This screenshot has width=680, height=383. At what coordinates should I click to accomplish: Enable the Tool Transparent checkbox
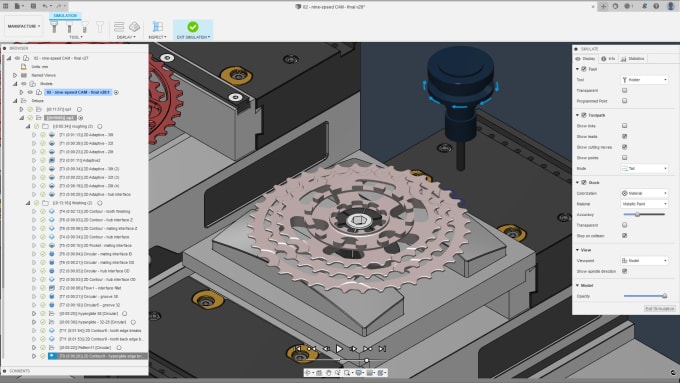click(x=624, y=90)
